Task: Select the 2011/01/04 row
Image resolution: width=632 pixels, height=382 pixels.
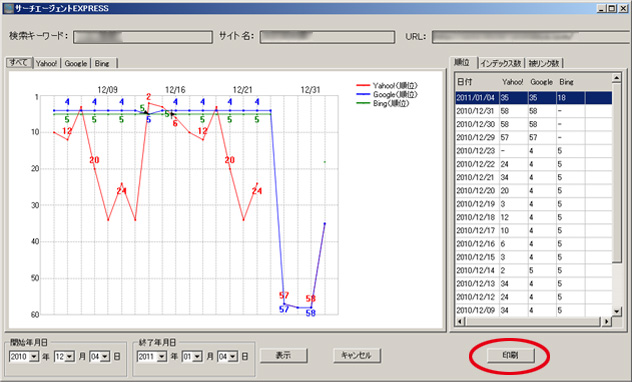Action: [534, 98]
